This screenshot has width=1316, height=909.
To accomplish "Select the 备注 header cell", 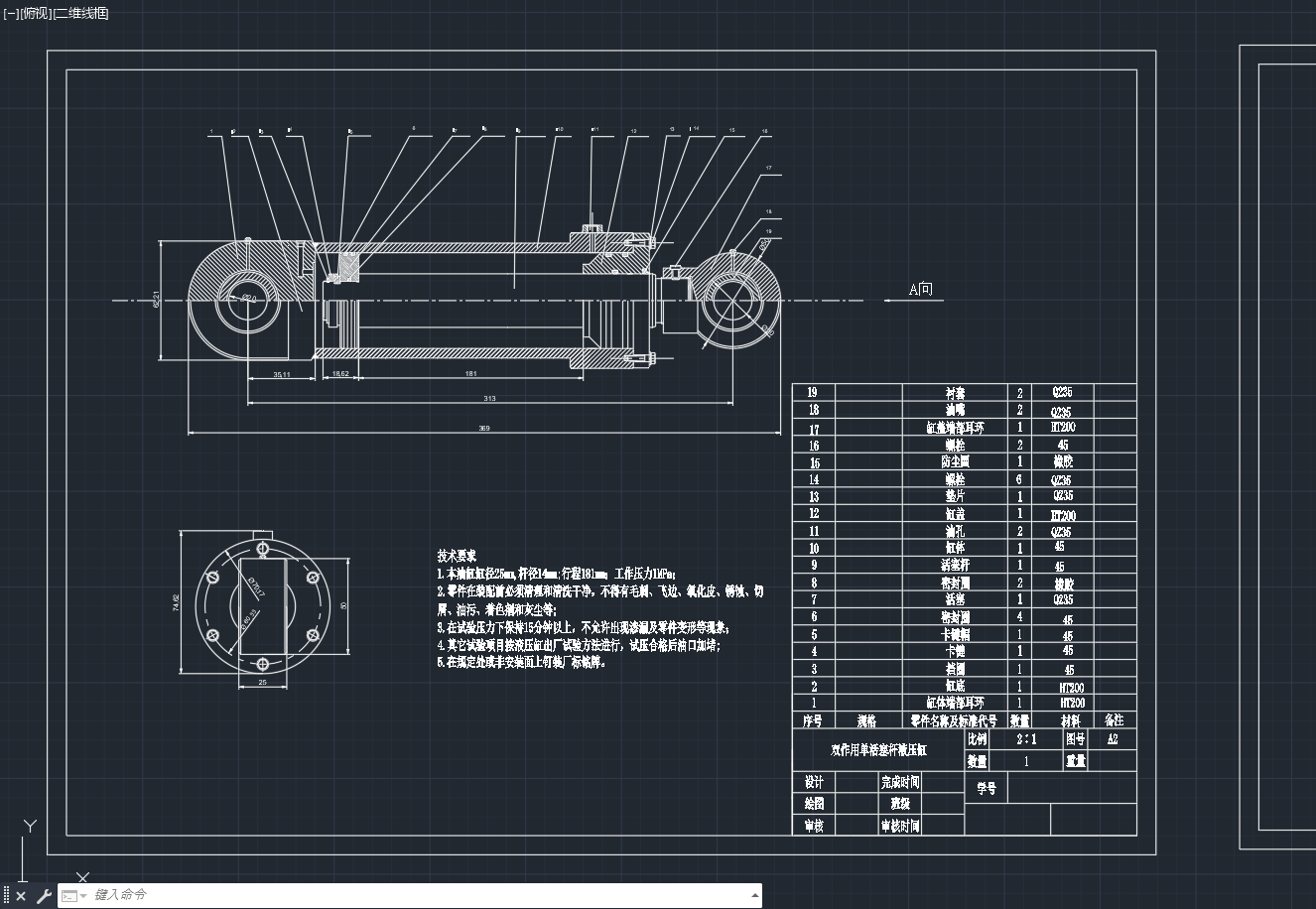I will [x=1114, y=720].
